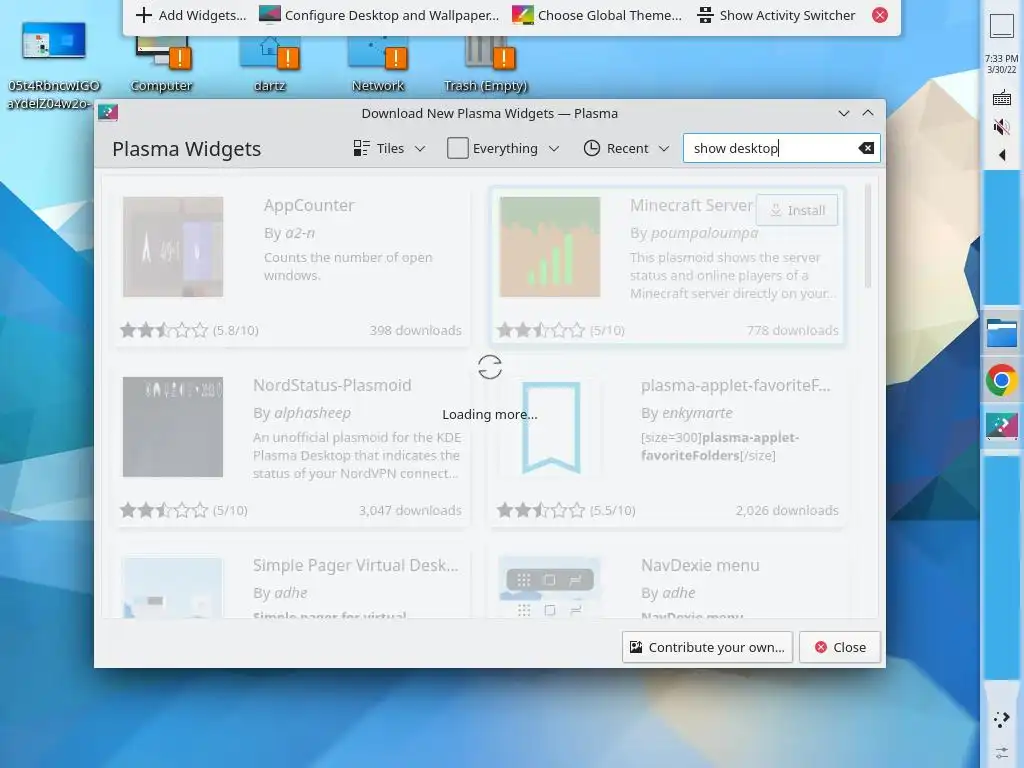The height and width of the screenshot is (768, 1024).
Task: Click '2,026 downloads' on favoriteFolders card
Action: [787, 511]
